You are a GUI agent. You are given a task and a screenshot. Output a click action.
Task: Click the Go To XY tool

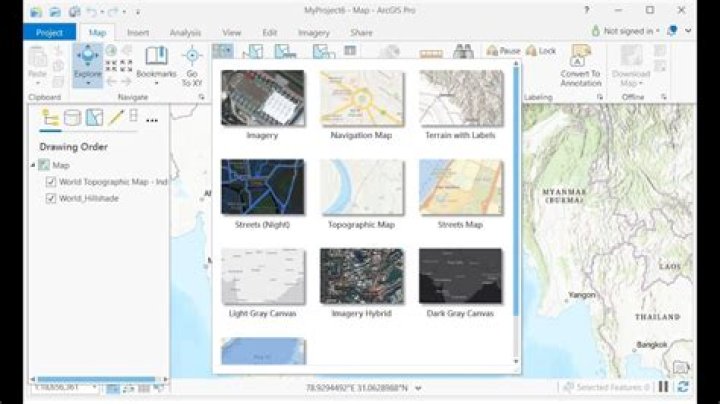coord(192,66)
